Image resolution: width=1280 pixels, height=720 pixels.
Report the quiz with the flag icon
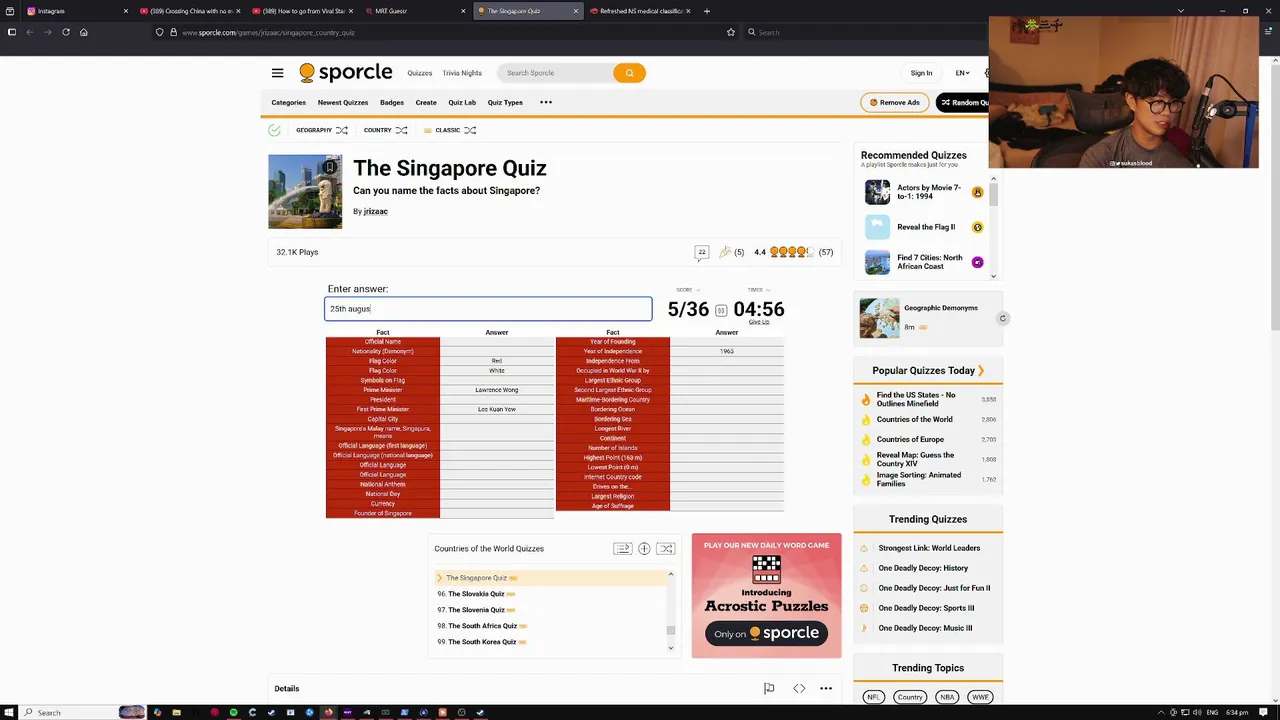click(x=769, y=688)
